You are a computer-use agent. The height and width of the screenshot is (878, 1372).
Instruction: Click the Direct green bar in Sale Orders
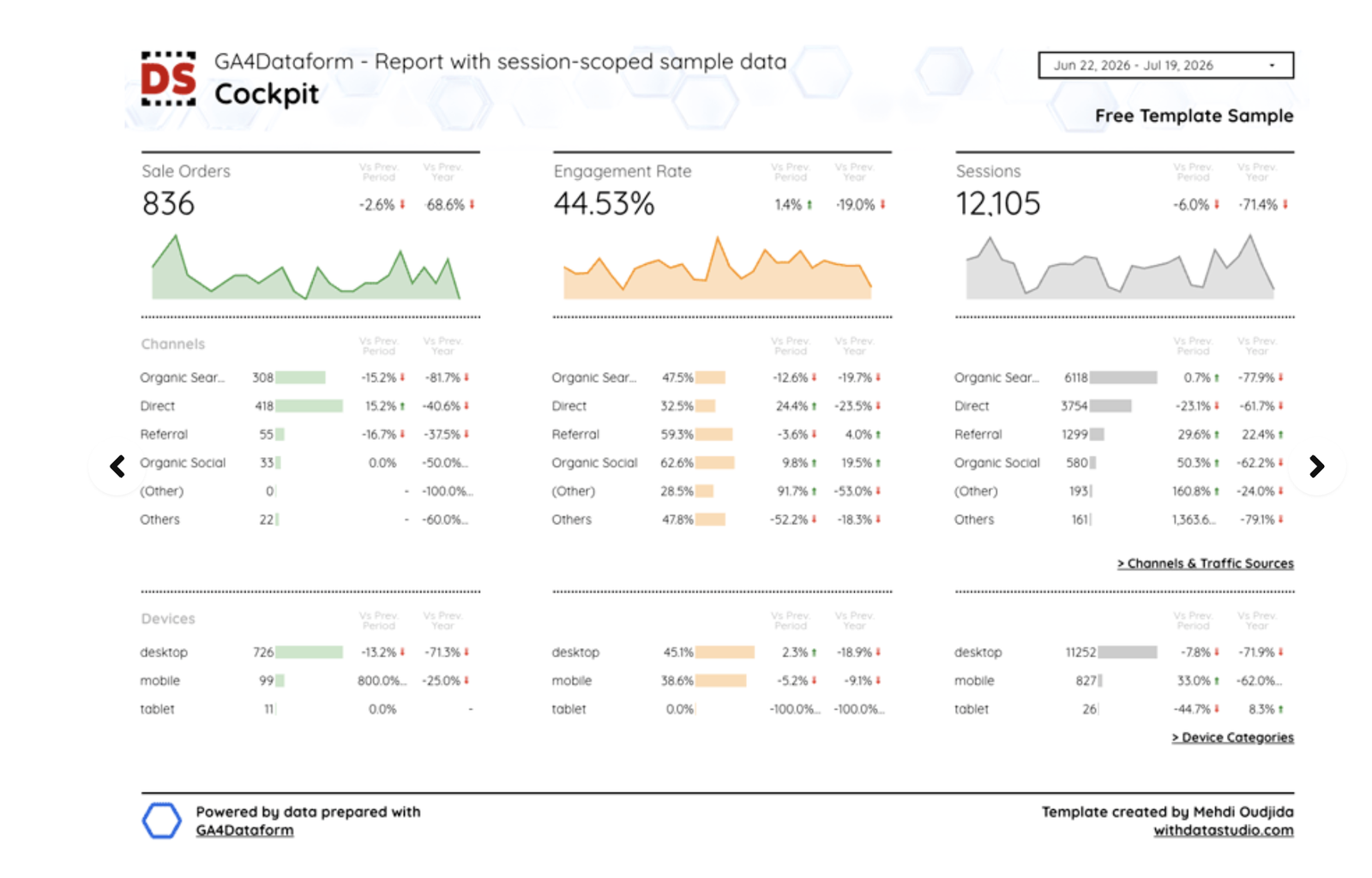(309, 406)
